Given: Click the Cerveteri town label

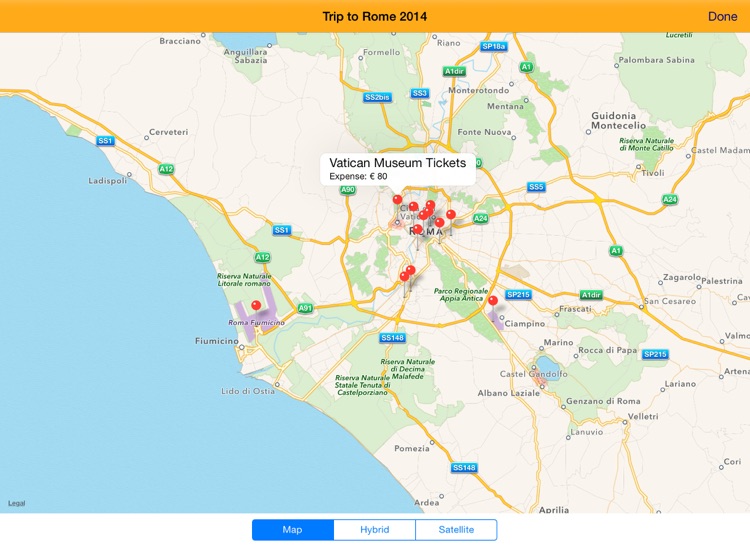Looking at the screenshot, I should point(168,132).
